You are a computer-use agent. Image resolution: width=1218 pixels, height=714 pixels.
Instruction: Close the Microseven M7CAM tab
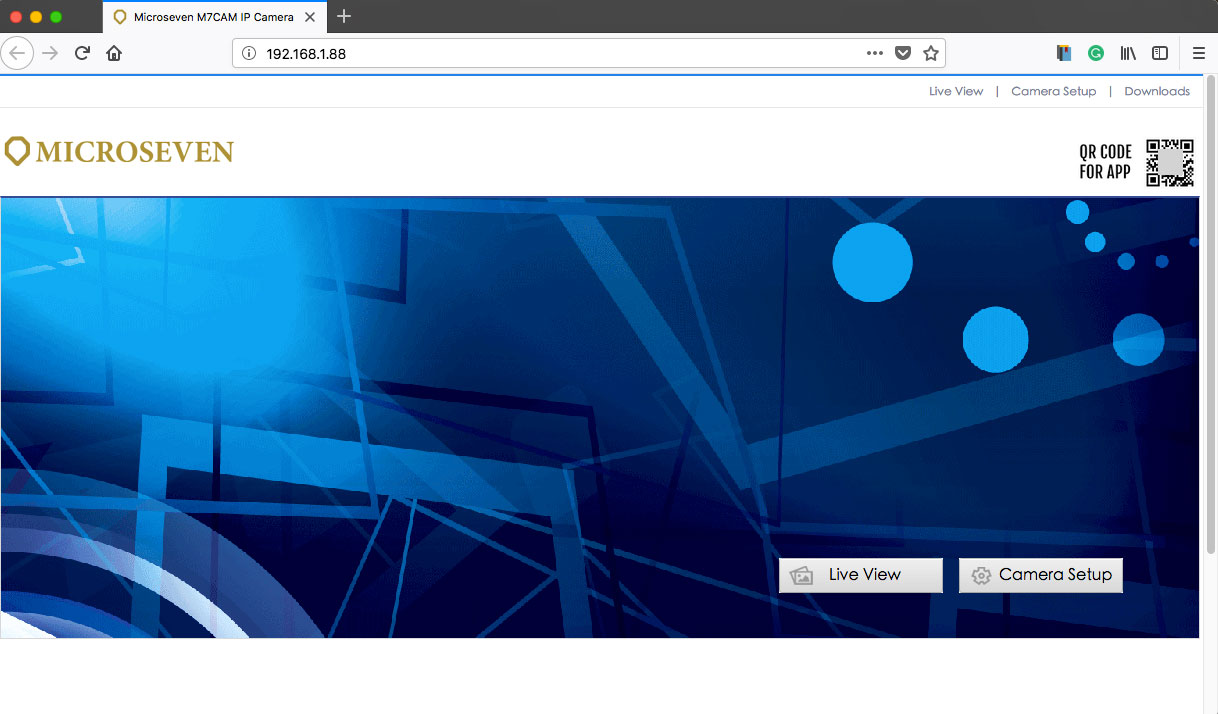click(x=310, y=17)
